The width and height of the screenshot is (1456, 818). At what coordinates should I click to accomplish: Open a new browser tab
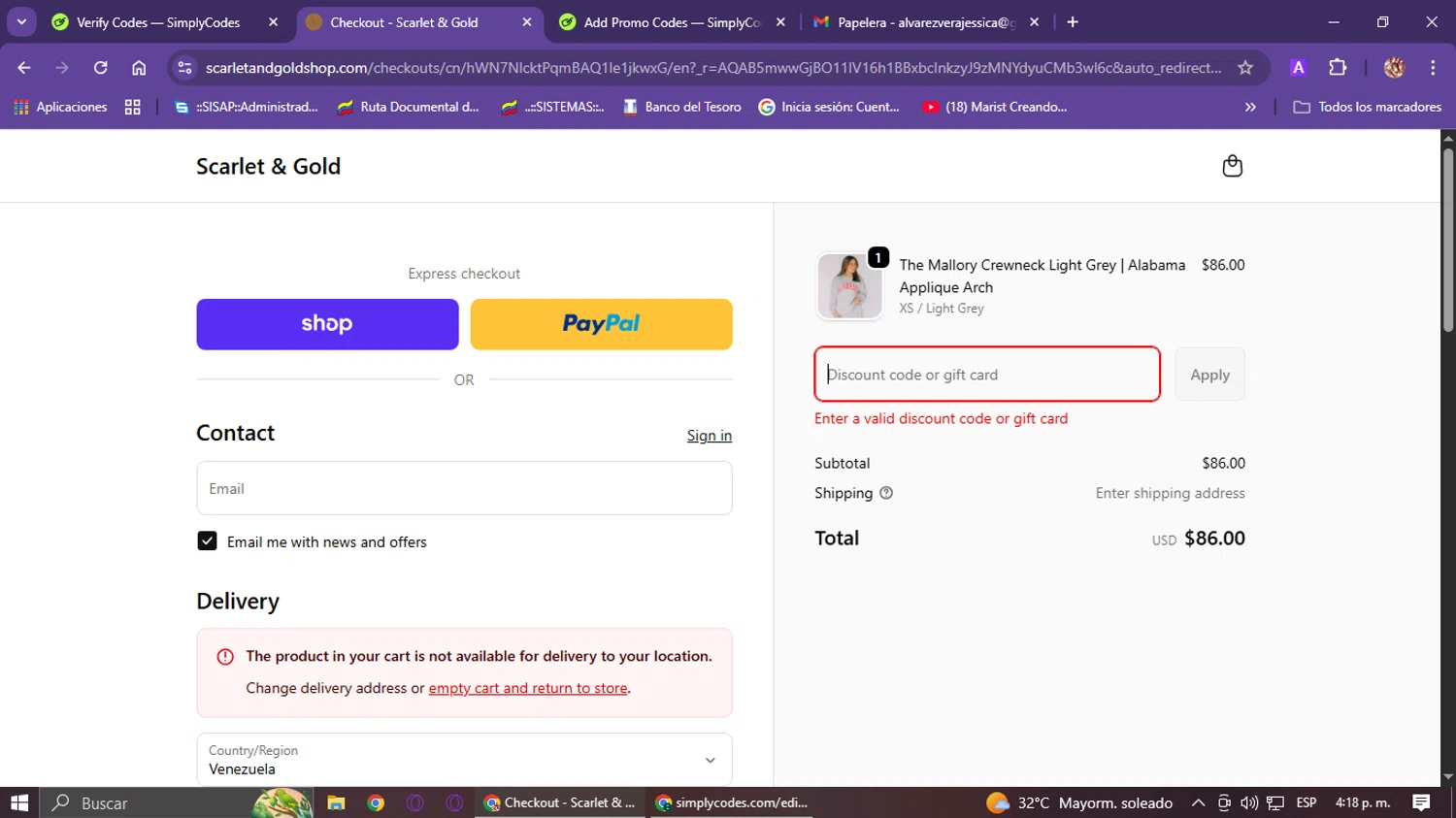click(x=1073, y=22)
